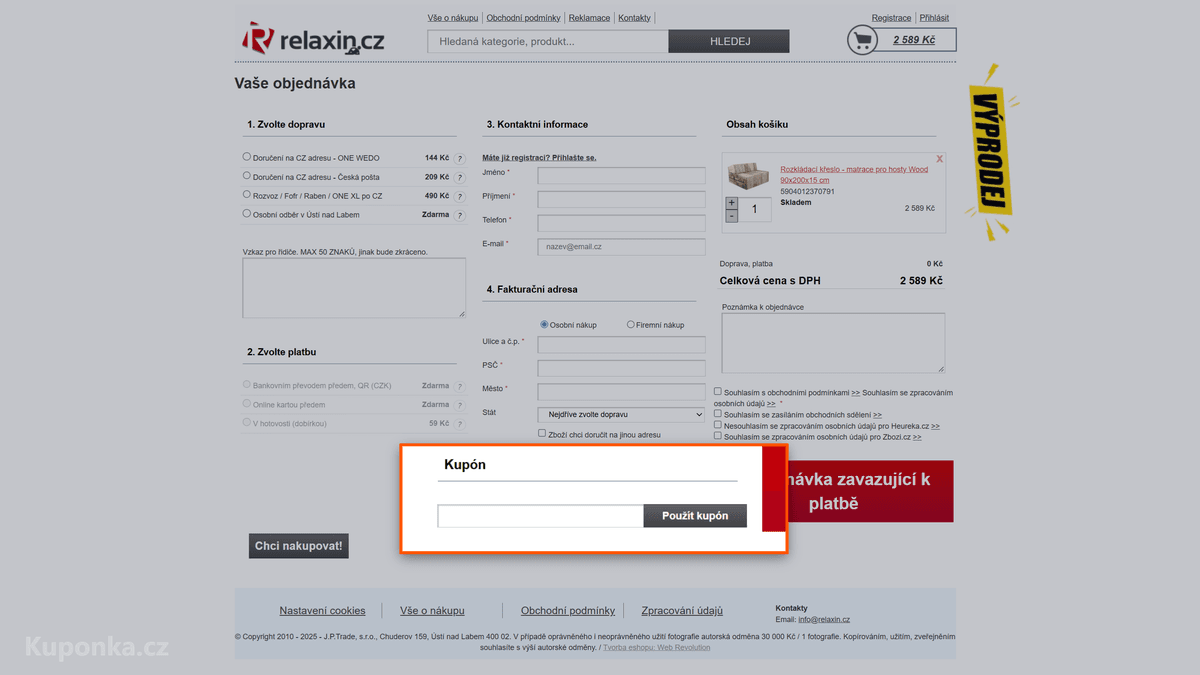The width and height of the screenshot is (1200, 675).
Task: Focus the Město field
Action: pos(621,392)
